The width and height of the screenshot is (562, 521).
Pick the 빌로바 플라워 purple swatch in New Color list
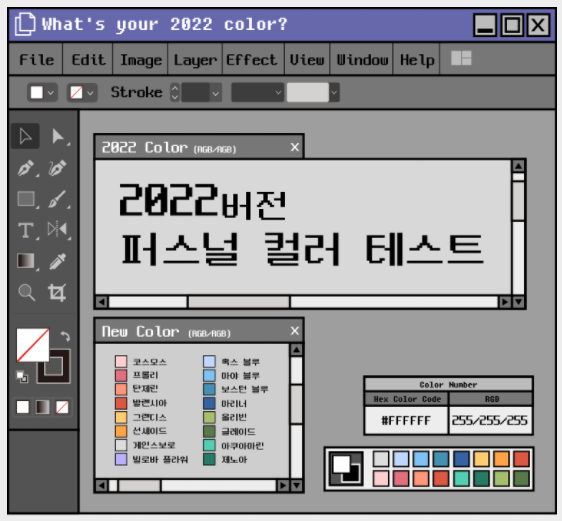121,459
